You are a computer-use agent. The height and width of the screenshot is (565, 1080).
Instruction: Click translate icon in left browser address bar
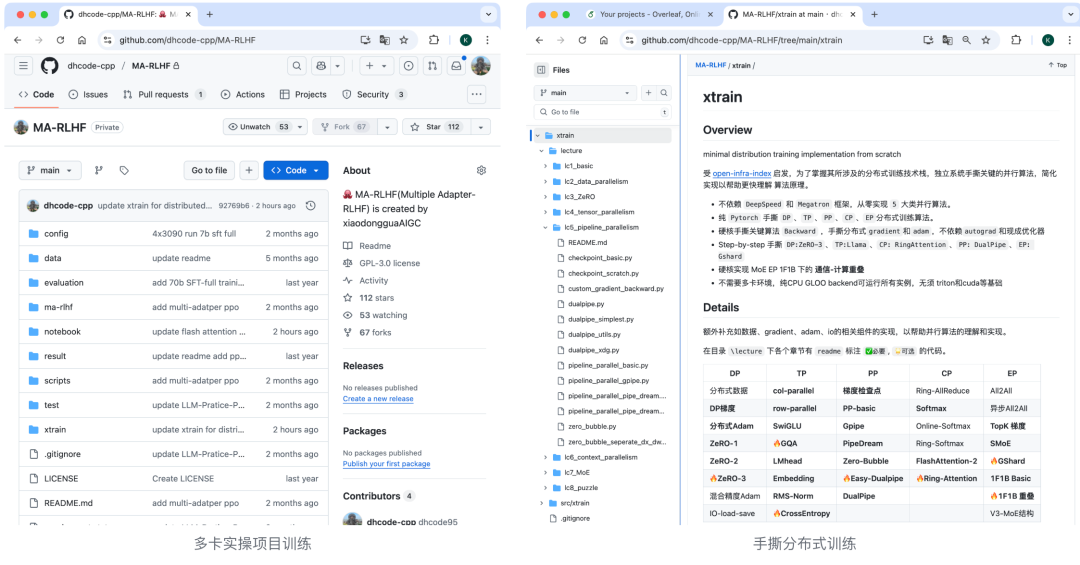click(x=384, y=40)
